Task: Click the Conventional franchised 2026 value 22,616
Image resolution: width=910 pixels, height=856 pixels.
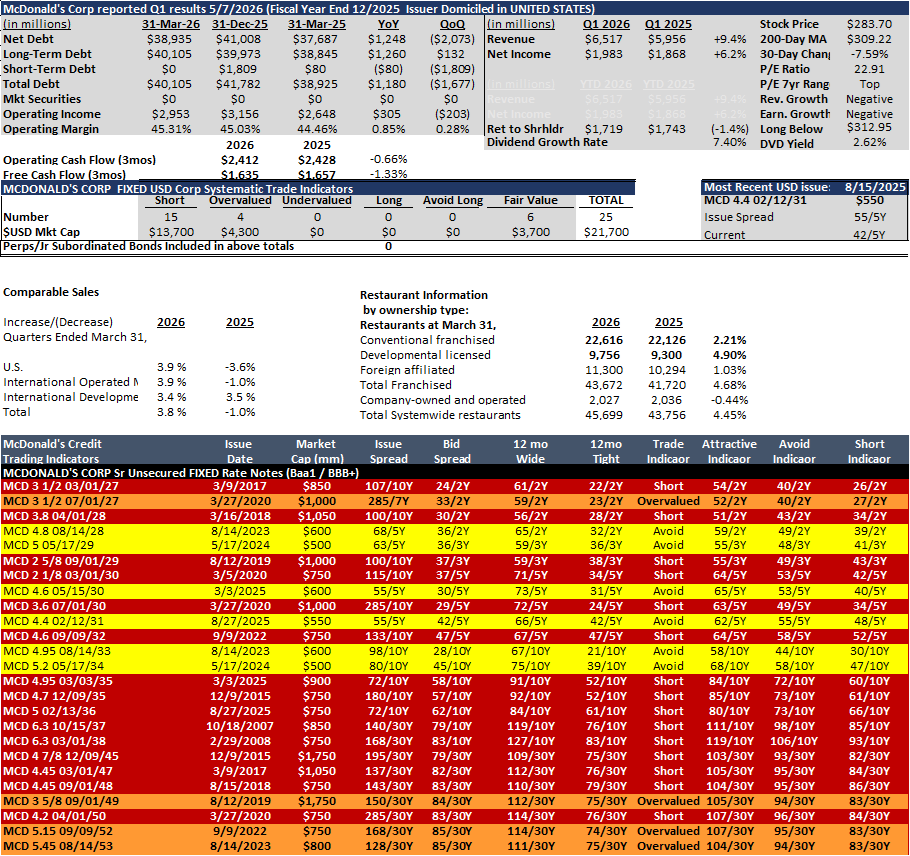Action: (x=604, y=341)
